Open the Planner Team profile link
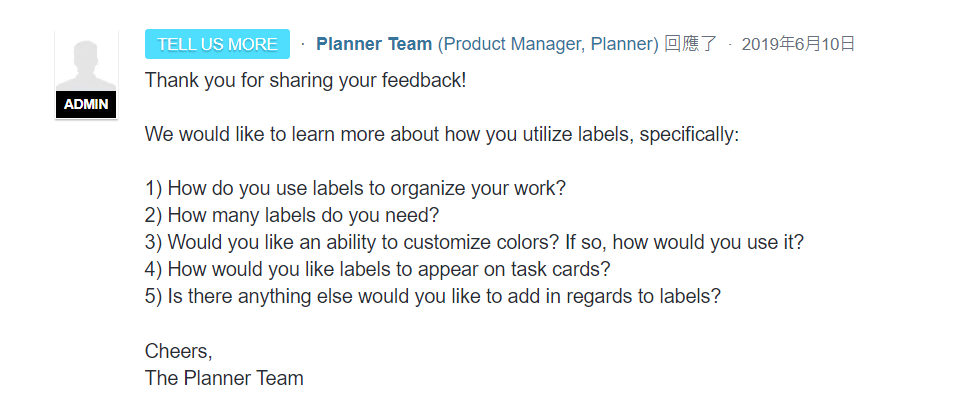Viewport: 972px width, 415px height. [x=374, y=44]
